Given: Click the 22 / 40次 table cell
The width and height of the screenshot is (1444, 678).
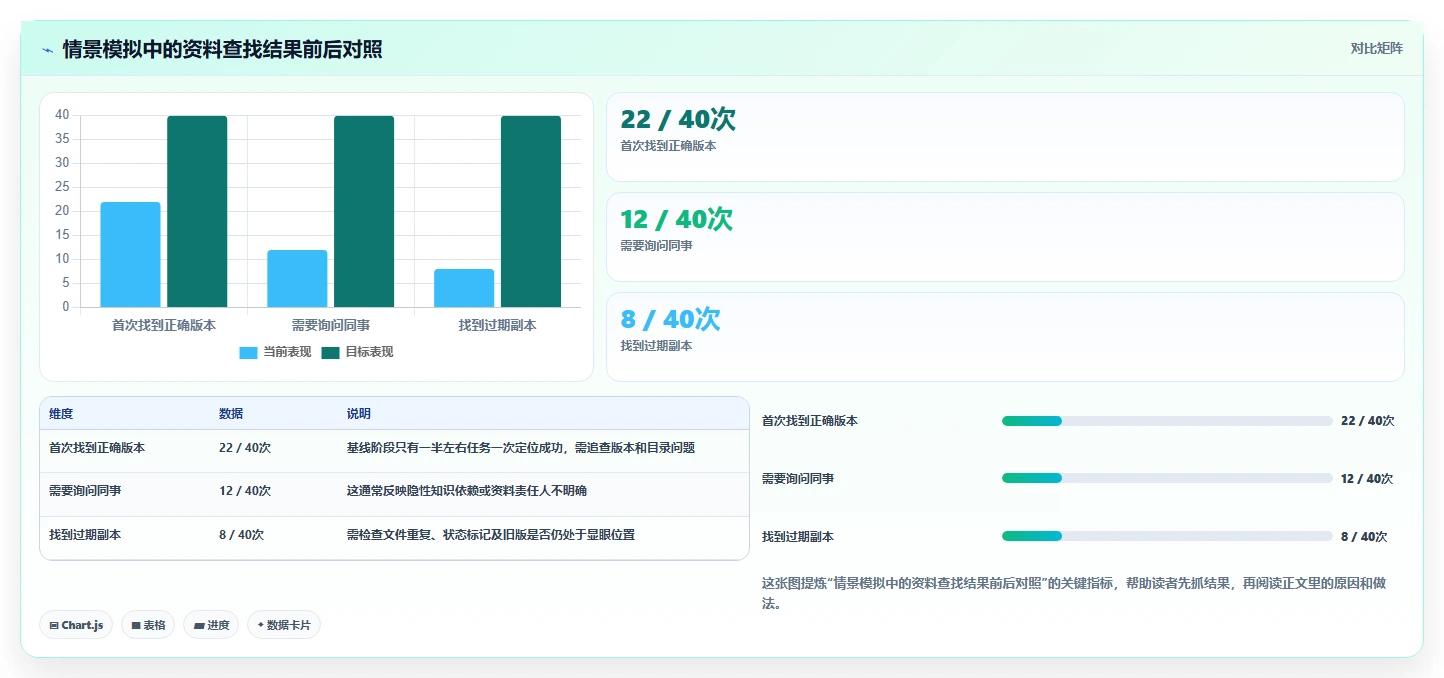Looking at the screenshot, I should [x=245, y=448].
